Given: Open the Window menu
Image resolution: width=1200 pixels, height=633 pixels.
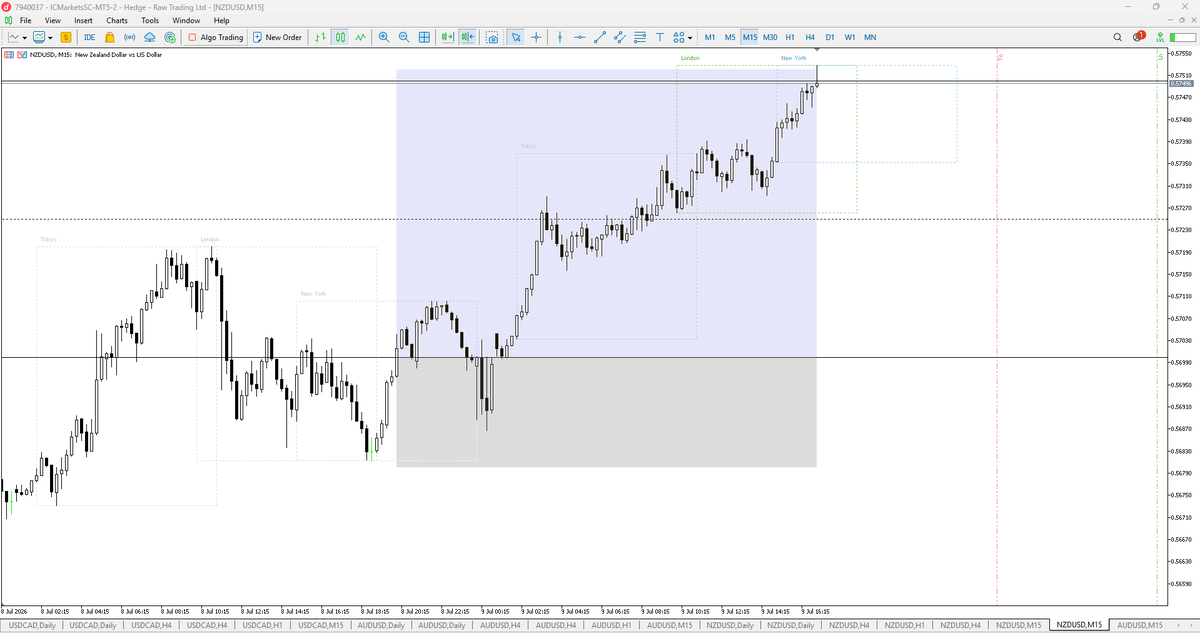Looking at the screenshot, I should click(x=186, y=20).
